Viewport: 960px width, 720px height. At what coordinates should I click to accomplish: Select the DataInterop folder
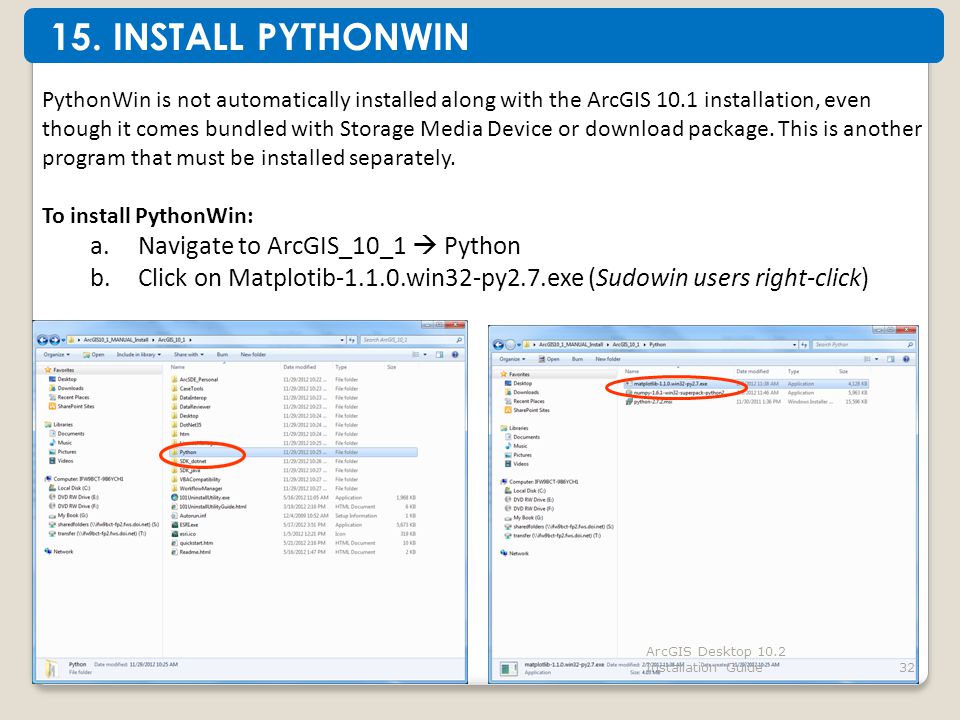point(189,397)
